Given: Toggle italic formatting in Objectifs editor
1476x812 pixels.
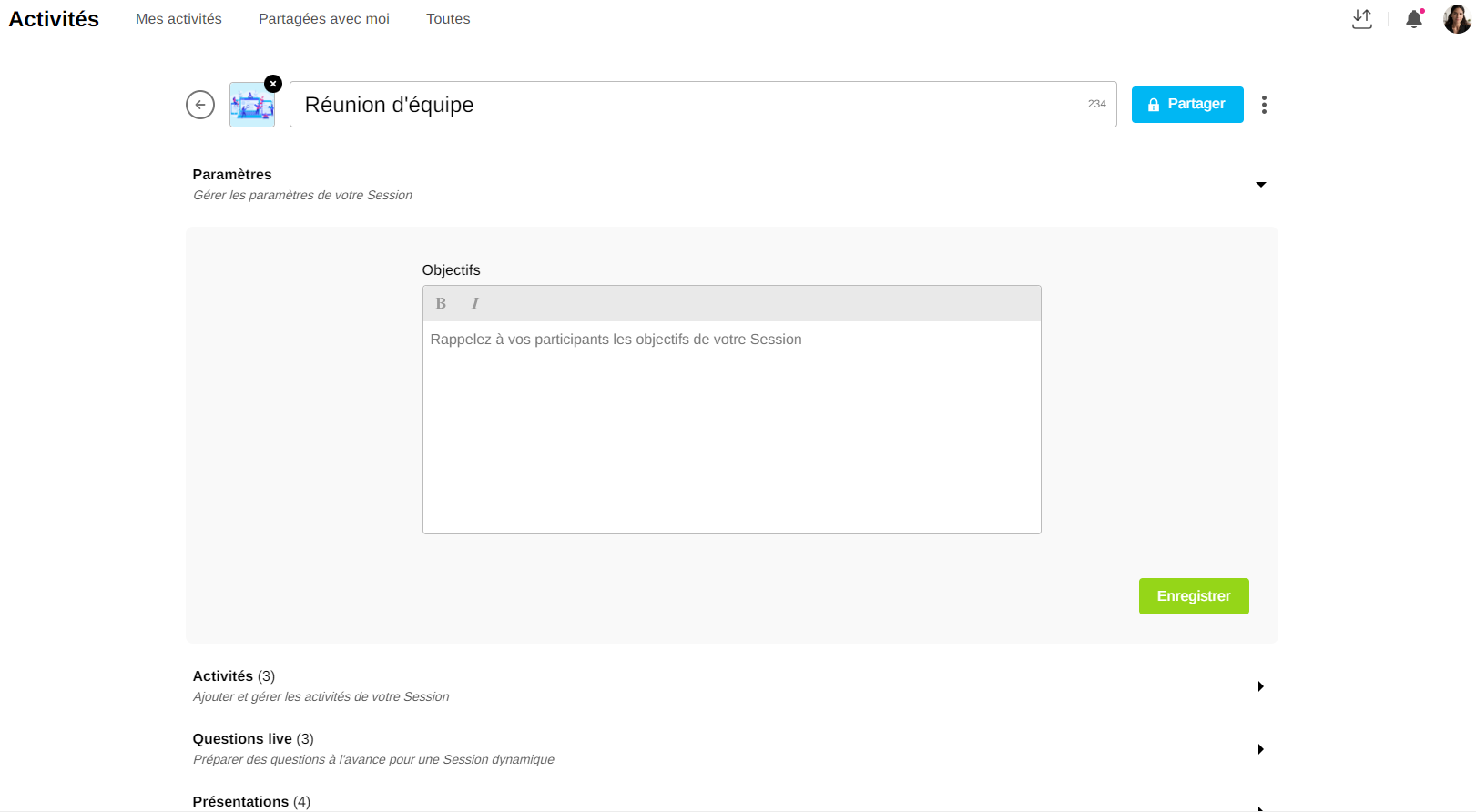Looking at the screenshot, I should pos(474,304).
